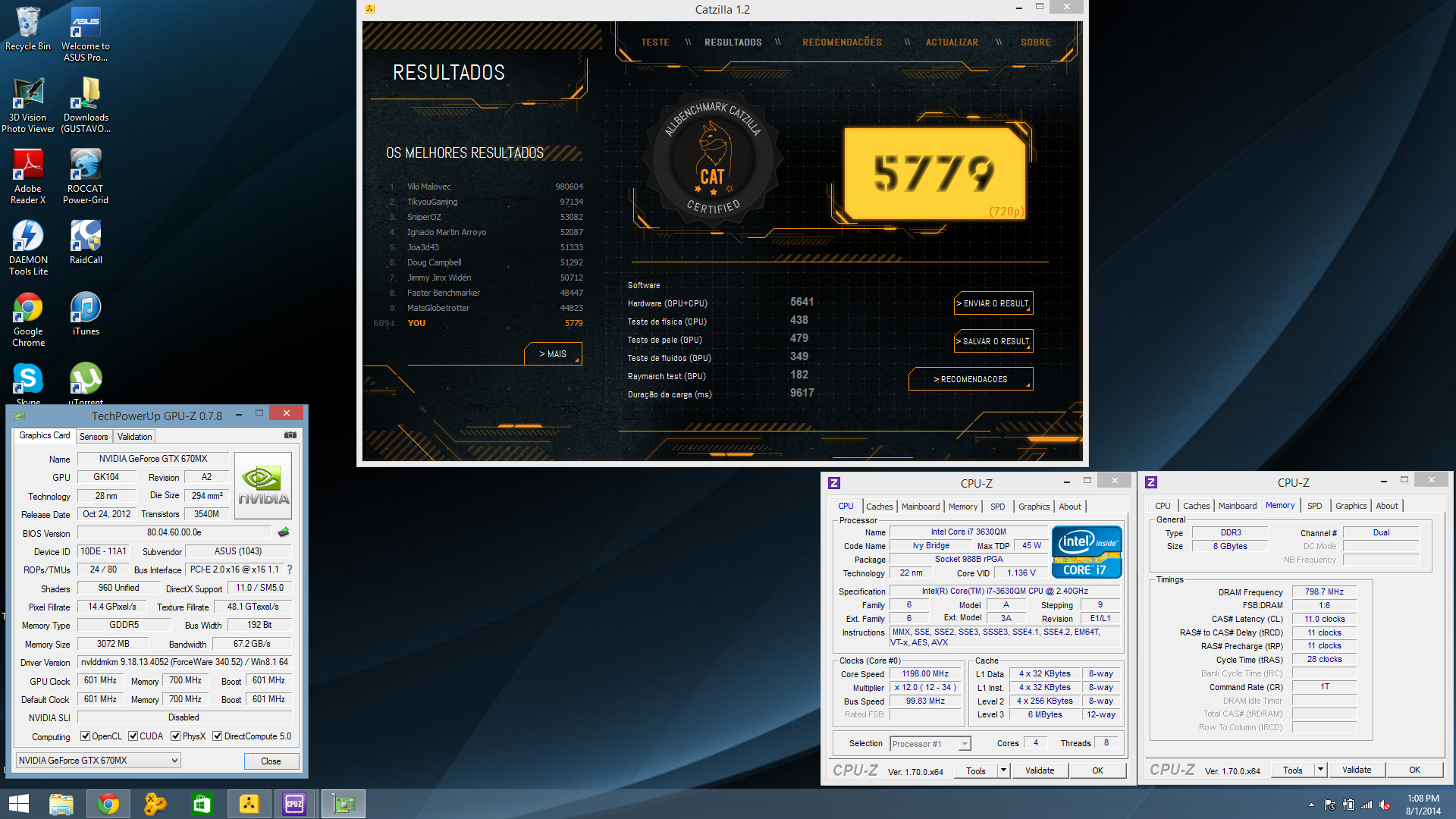Open uTorrent desktop icon

click(86, 383)
